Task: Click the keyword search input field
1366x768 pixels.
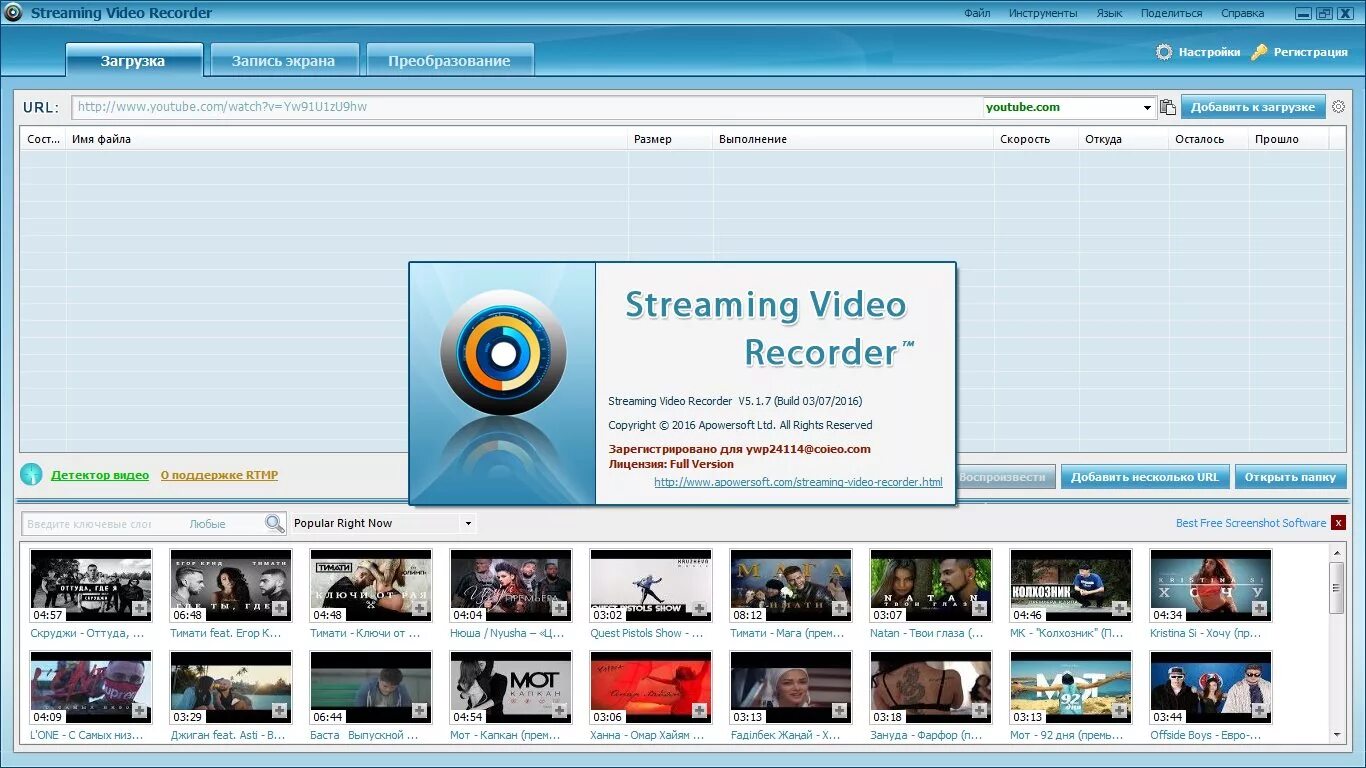Action: tap(104, 524)
